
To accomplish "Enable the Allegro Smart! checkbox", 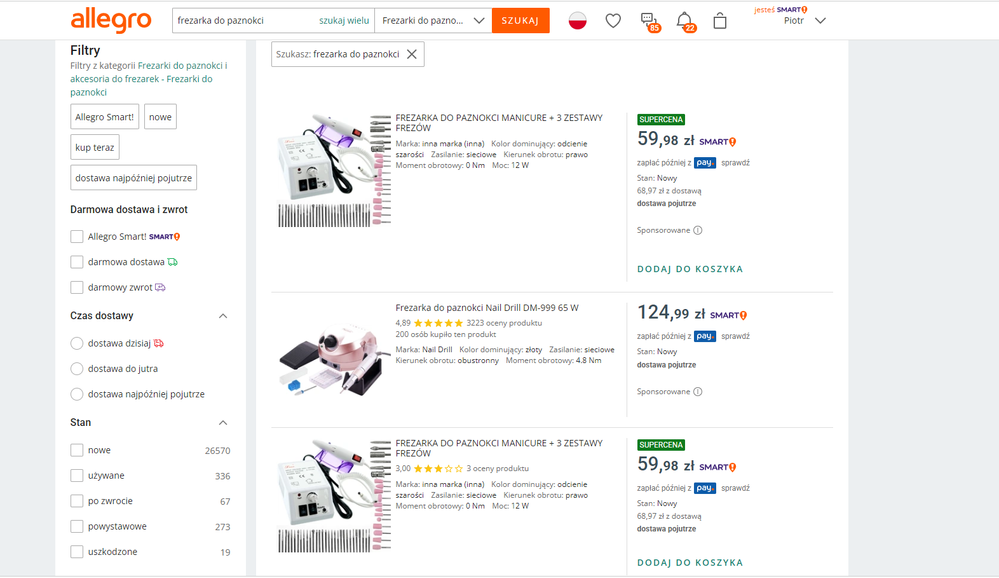I will (x=77, y=237).
